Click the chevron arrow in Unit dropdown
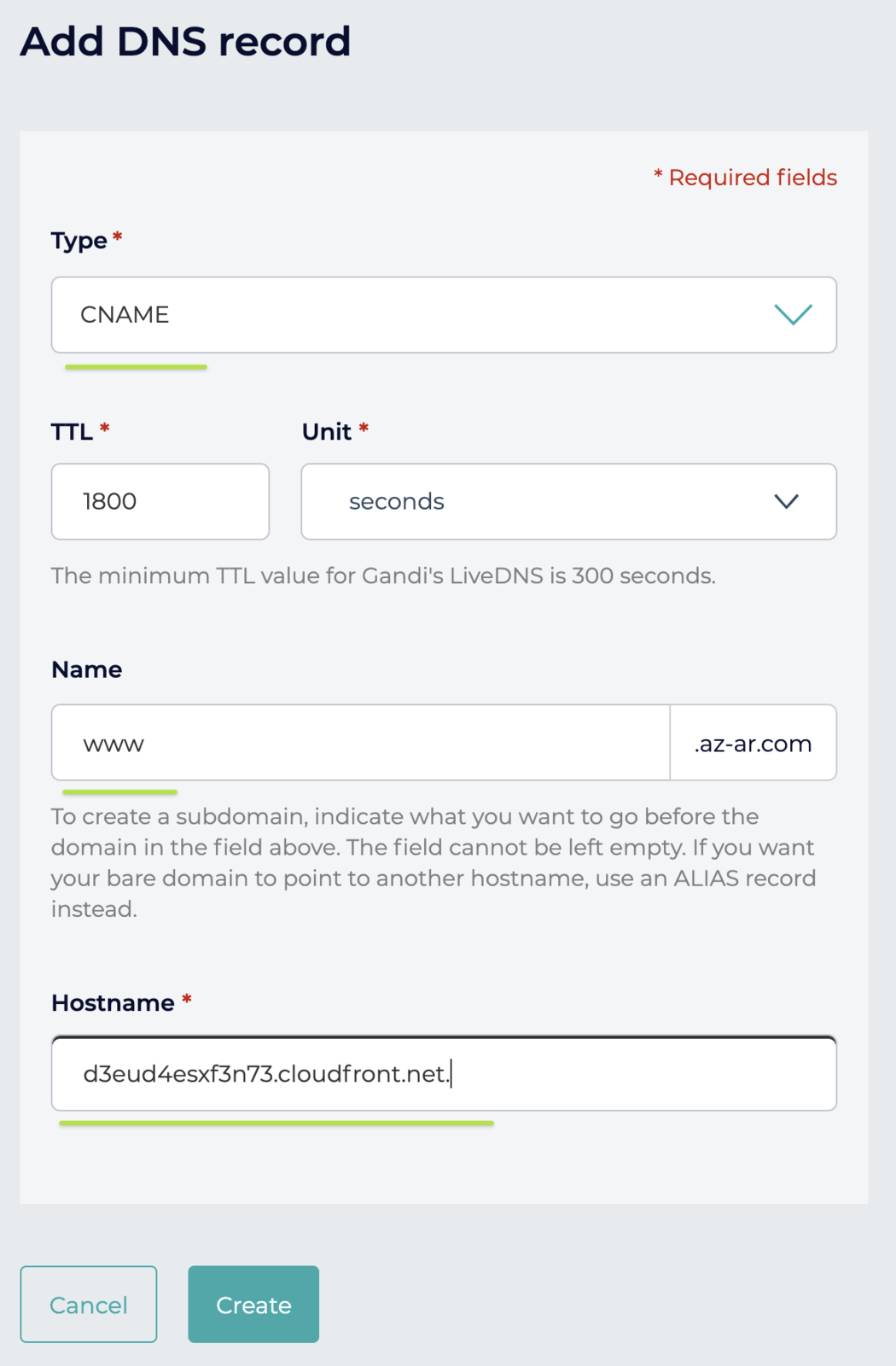 click(786, 501)
